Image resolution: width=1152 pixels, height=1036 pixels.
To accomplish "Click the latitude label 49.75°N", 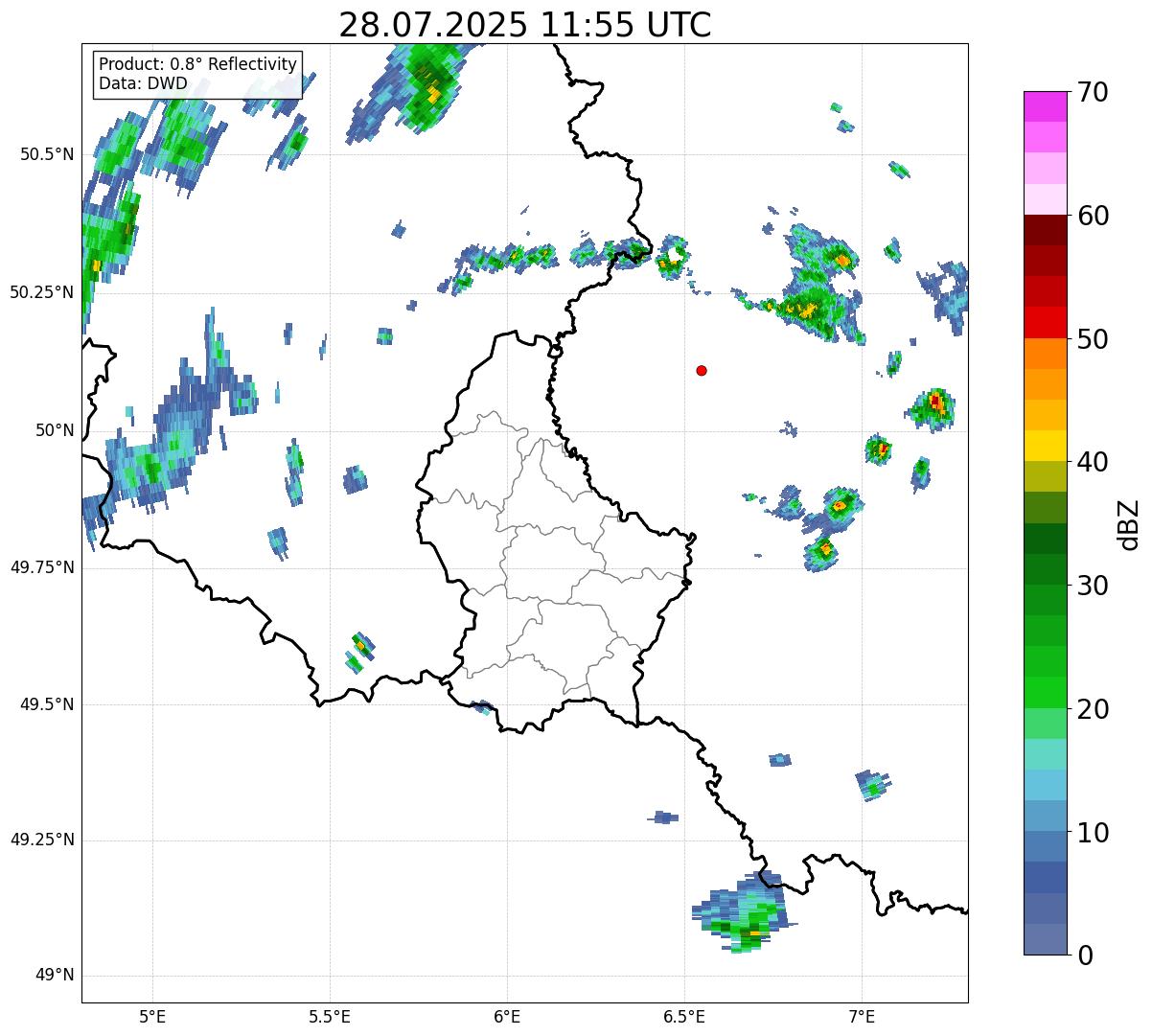I will [x=42, y=567].
